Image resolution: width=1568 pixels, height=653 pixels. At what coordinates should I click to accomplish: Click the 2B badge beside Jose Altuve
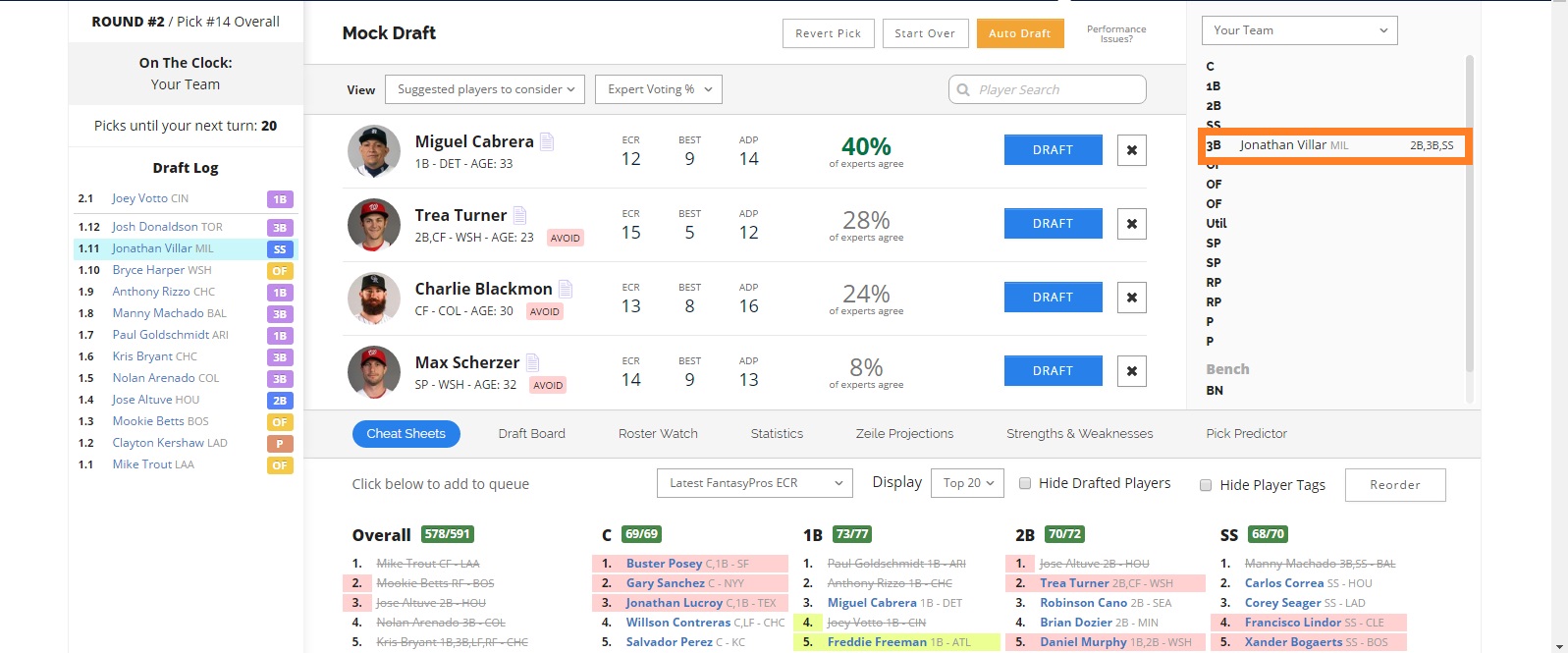click(x=280, y=401)
